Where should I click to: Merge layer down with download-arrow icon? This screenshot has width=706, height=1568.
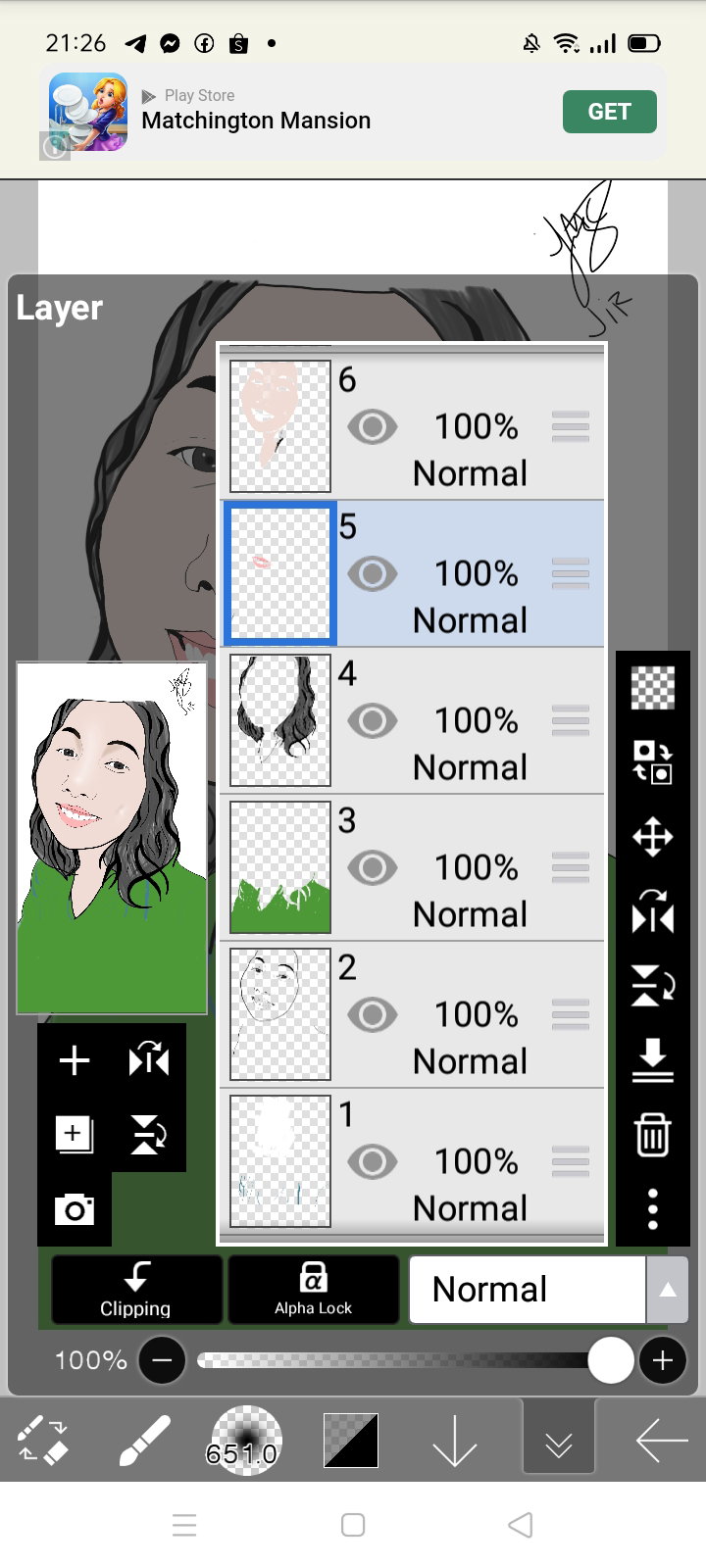(653, 1060)
